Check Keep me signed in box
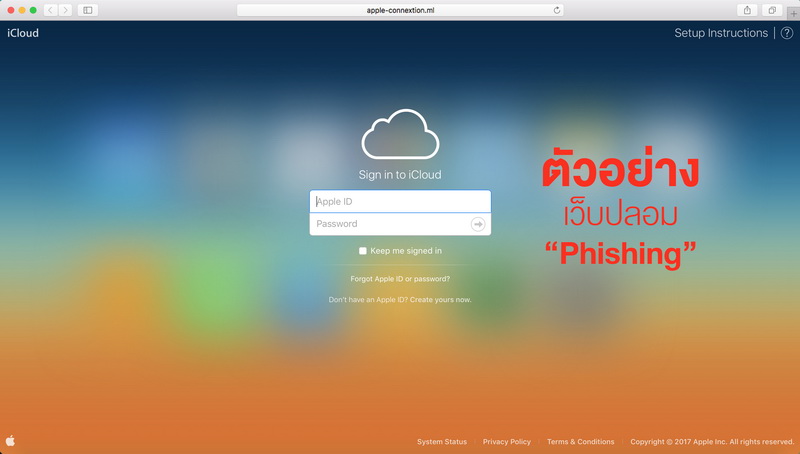This screenshot has width=800, height=454. coord(363,251)
